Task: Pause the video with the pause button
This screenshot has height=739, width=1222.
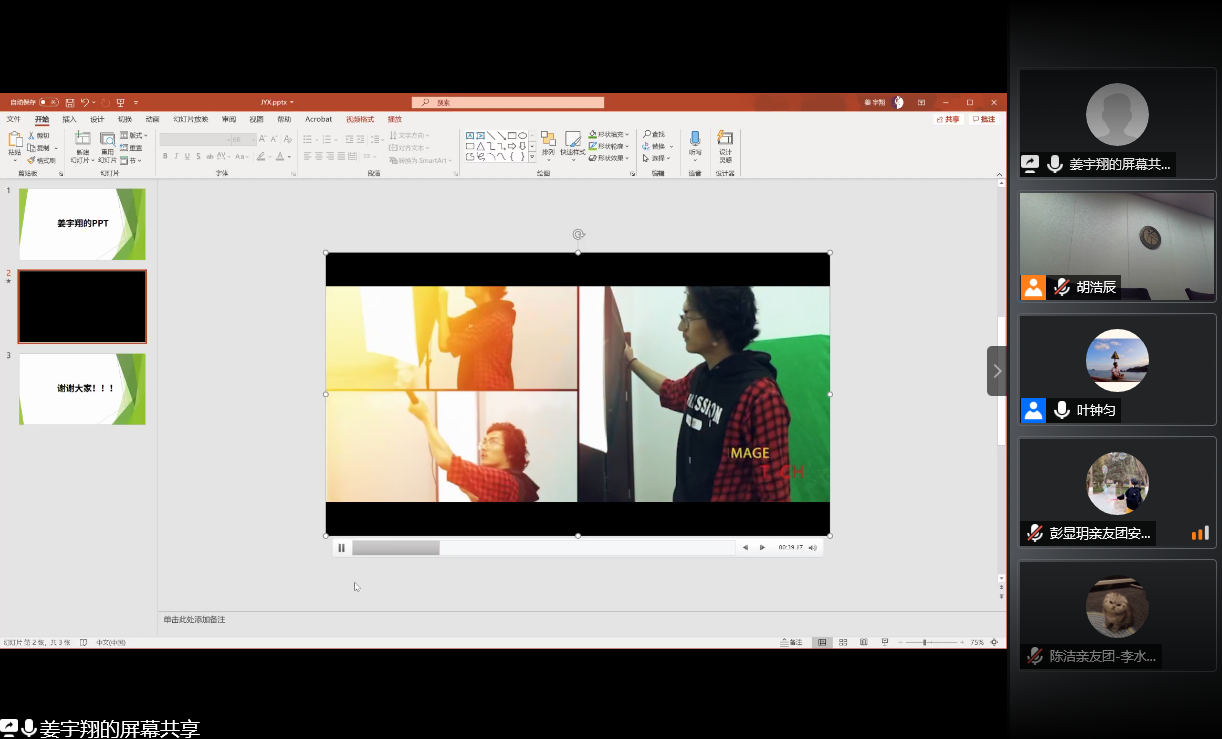Action: (x=341, y=548)
